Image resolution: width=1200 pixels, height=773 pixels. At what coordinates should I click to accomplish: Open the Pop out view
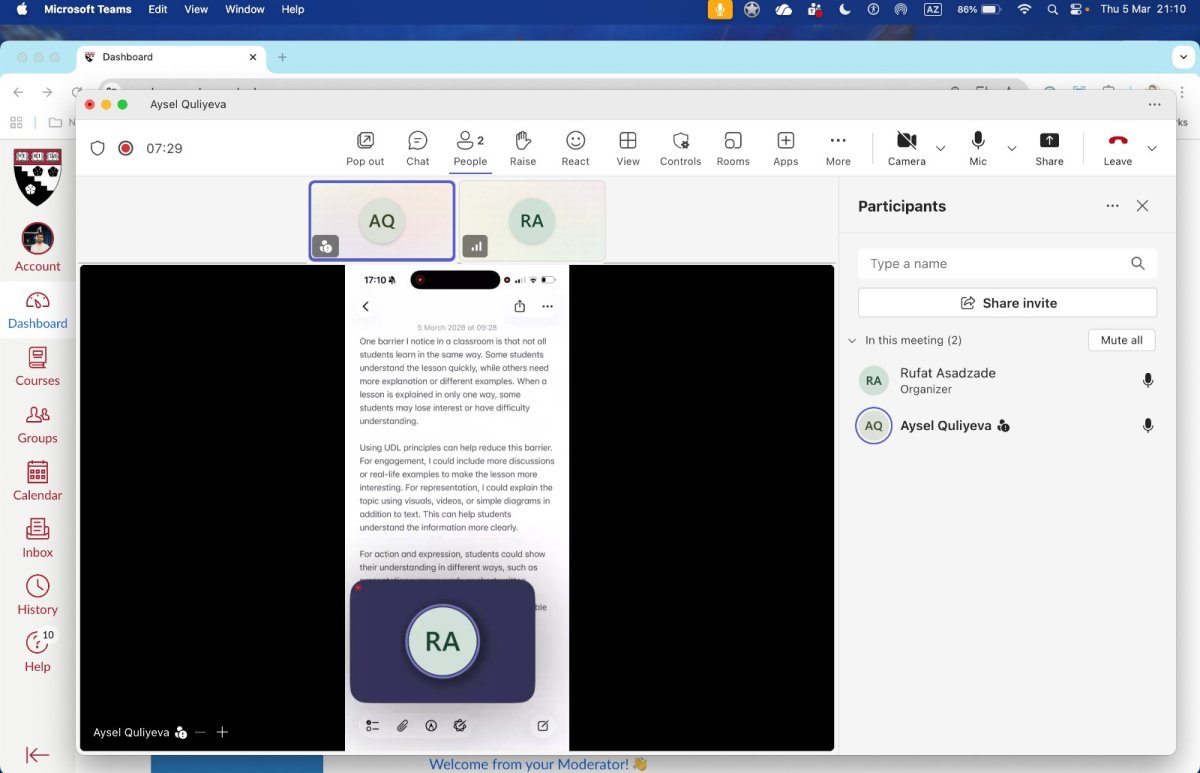pyautogui.click(x=365, y=148)
